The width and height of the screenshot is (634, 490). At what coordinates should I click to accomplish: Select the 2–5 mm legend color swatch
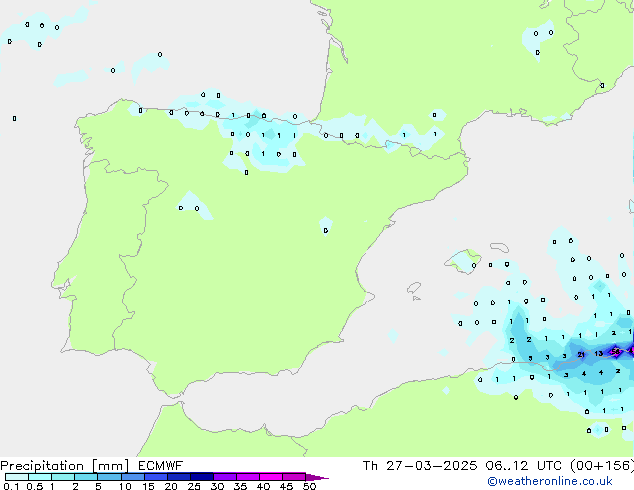click(x=86, y=477)
